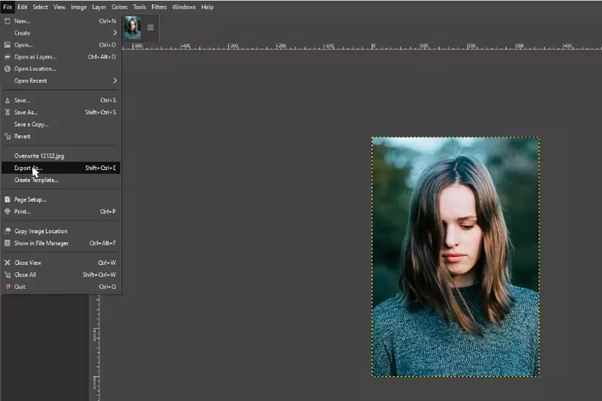Choose Save... from the File menu
602x401 pixels.
coord(61,100)
